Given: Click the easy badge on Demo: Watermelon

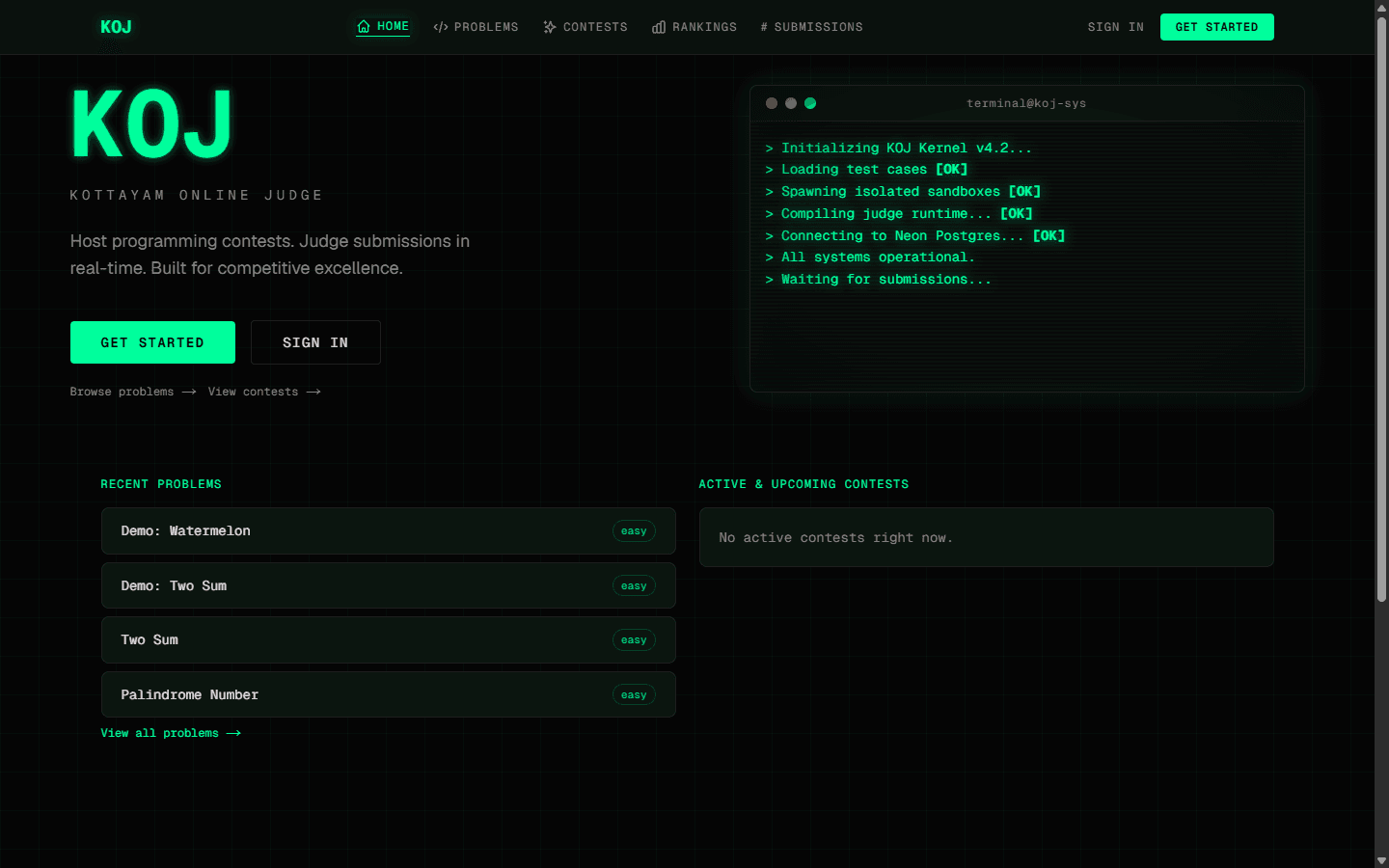Looking at the screenshot, I should 634,531.
